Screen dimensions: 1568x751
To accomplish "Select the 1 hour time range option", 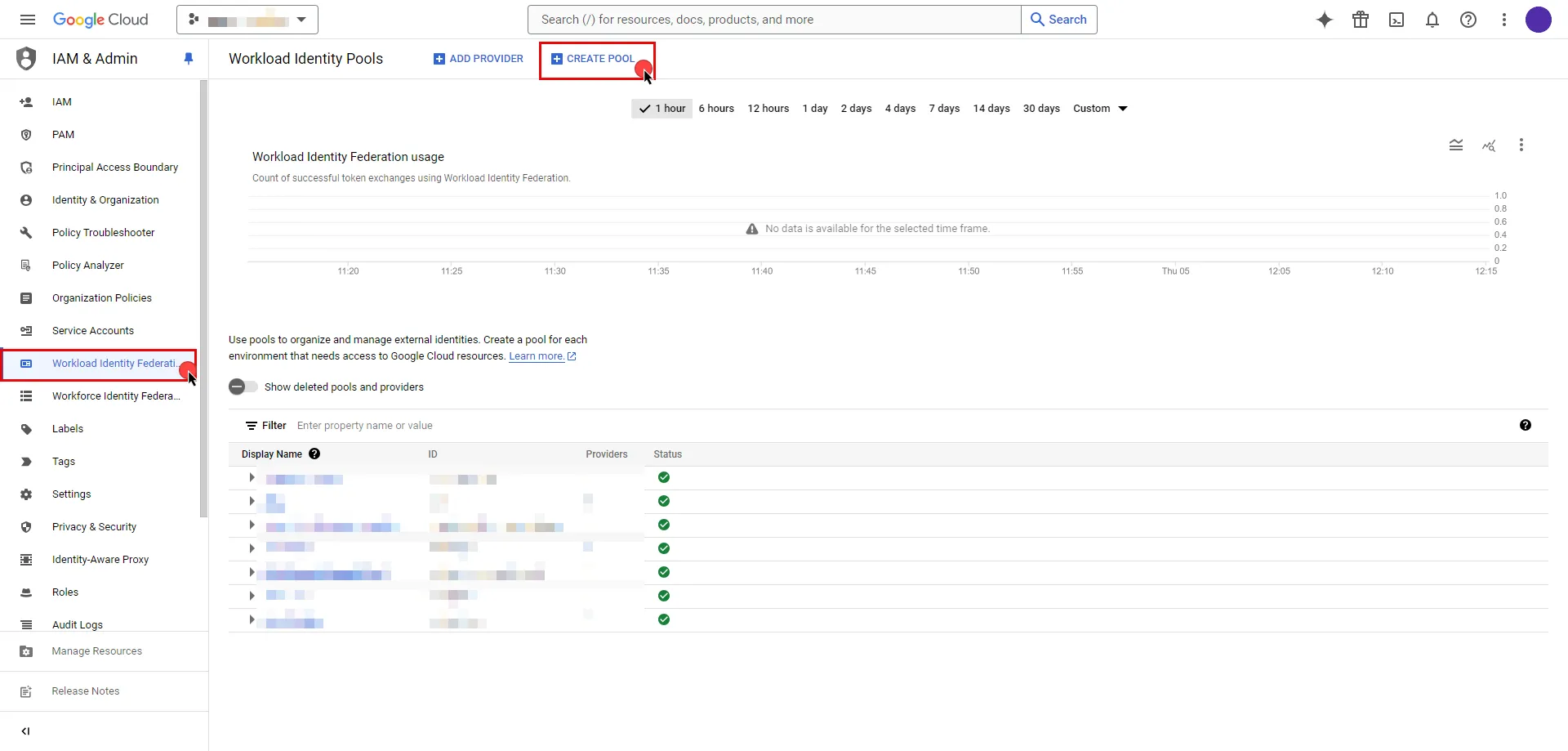I will click(x=661, y=108).
